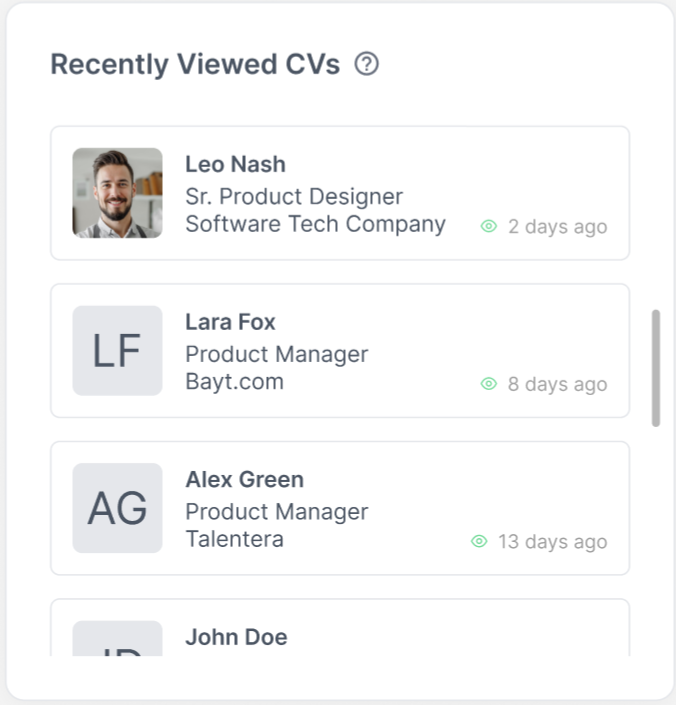This screenshot has width=676, height=705.
Task: Click the Sr. Product Designer job title
Action: click(x=294, y=196)
